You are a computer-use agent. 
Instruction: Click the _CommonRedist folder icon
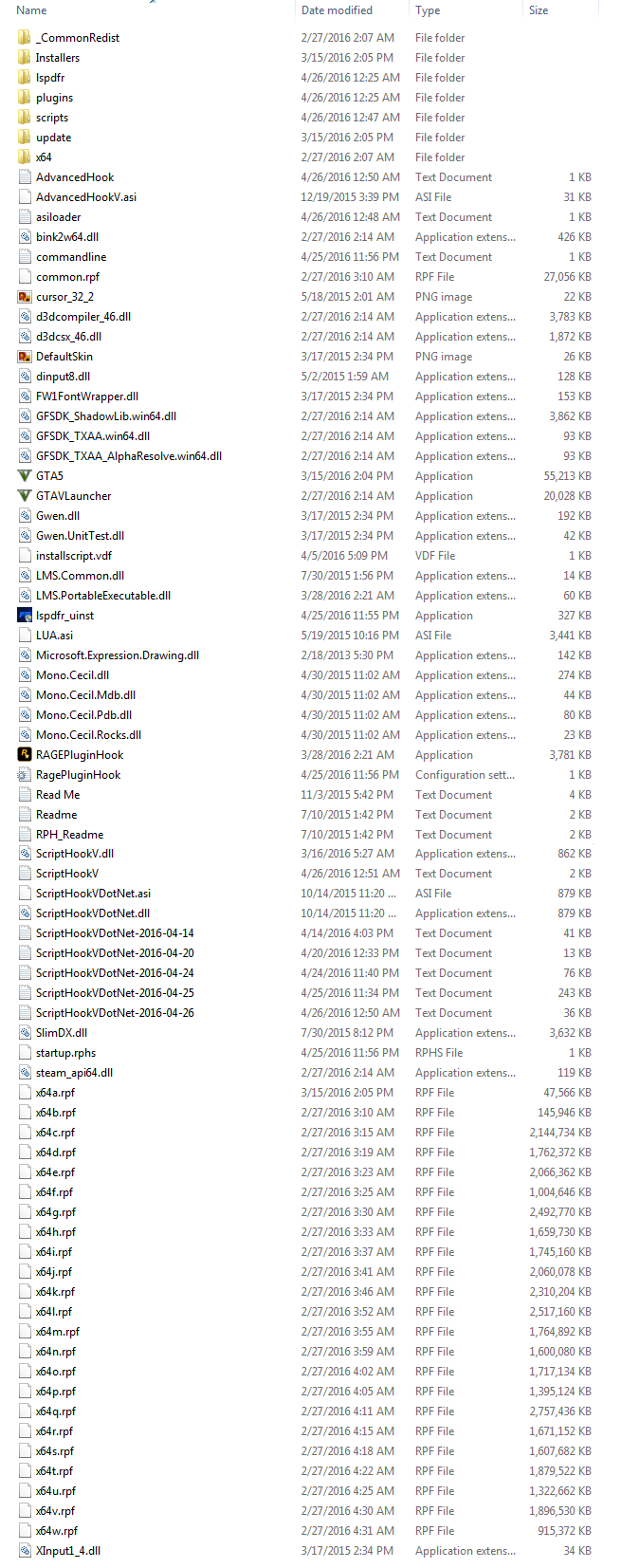pos(25,38)
